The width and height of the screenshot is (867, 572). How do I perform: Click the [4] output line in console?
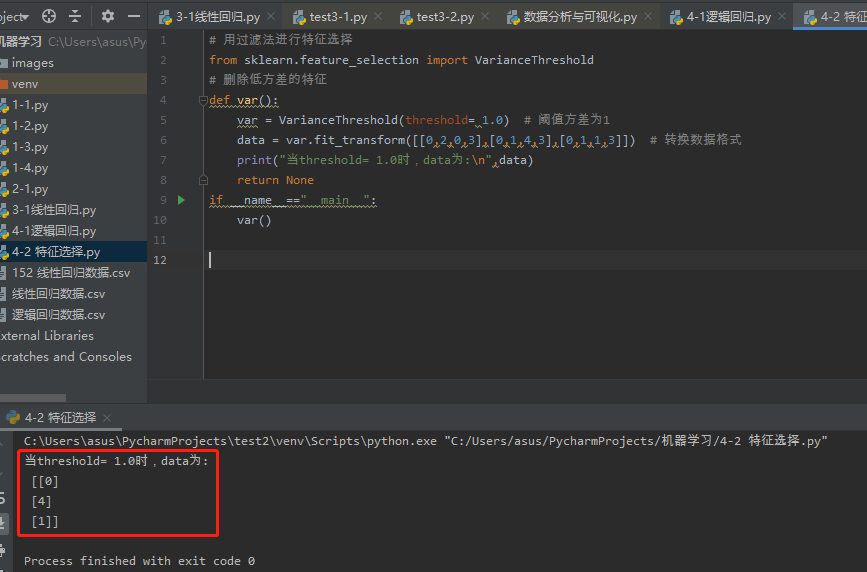click(x=41, y=502)
